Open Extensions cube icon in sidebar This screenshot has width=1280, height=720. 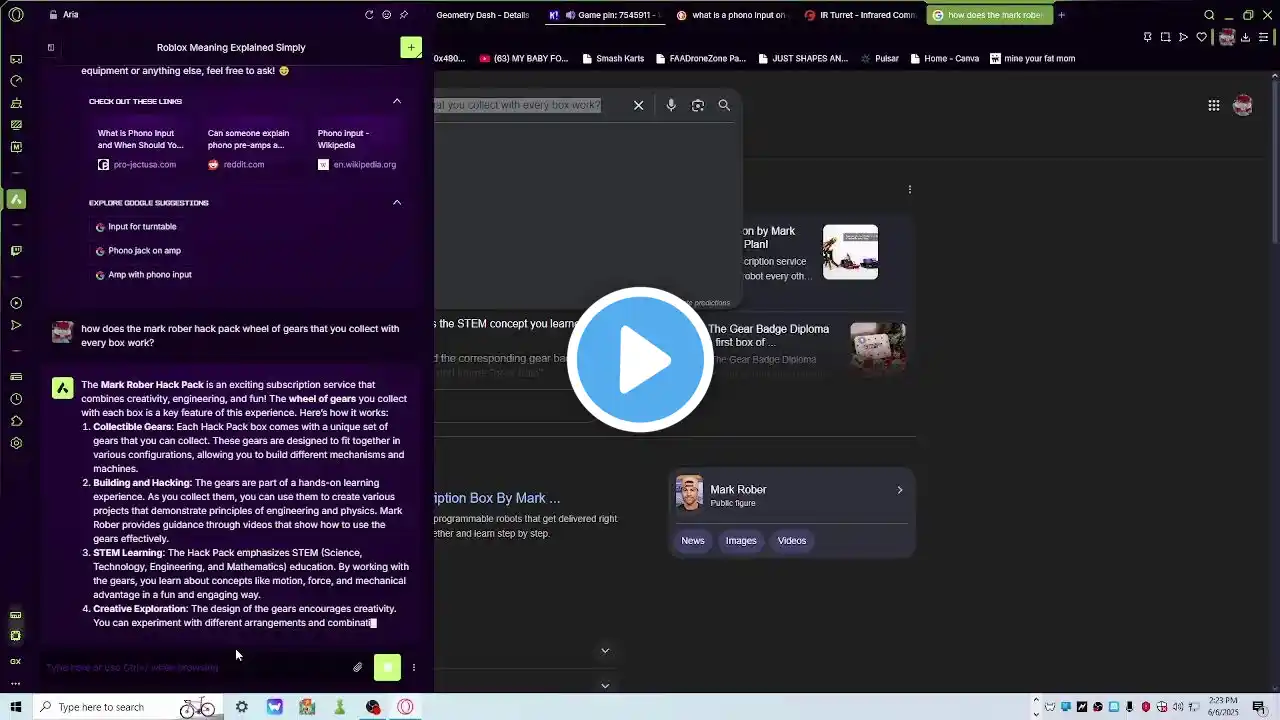(x=16, y=421)
